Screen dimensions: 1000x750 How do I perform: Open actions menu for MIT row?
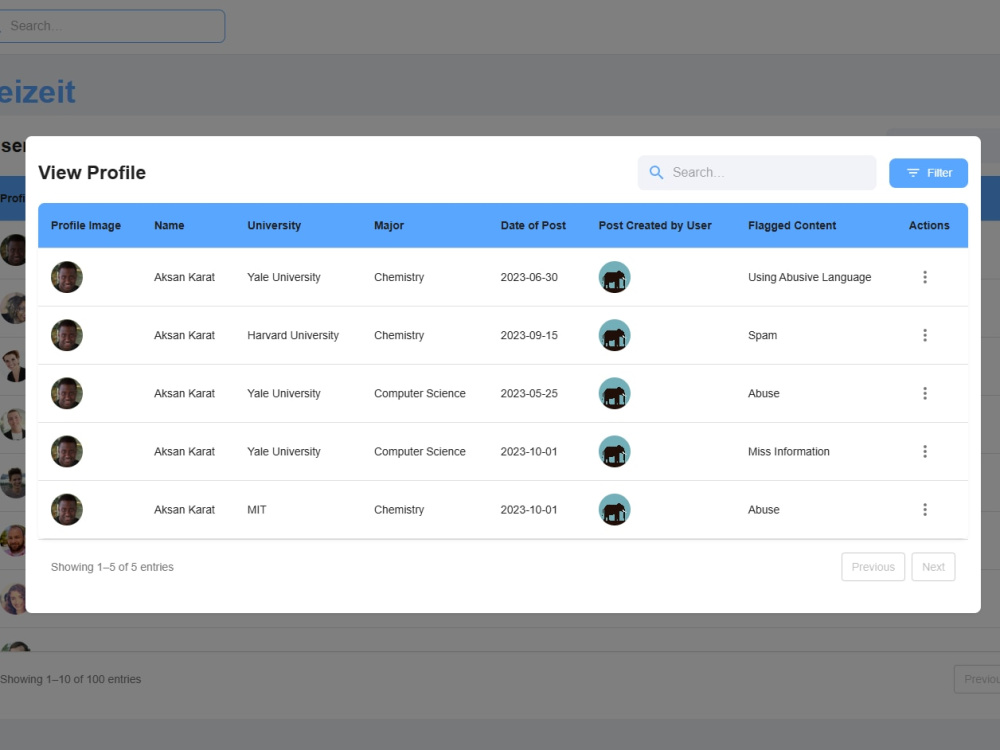(925, 510)
